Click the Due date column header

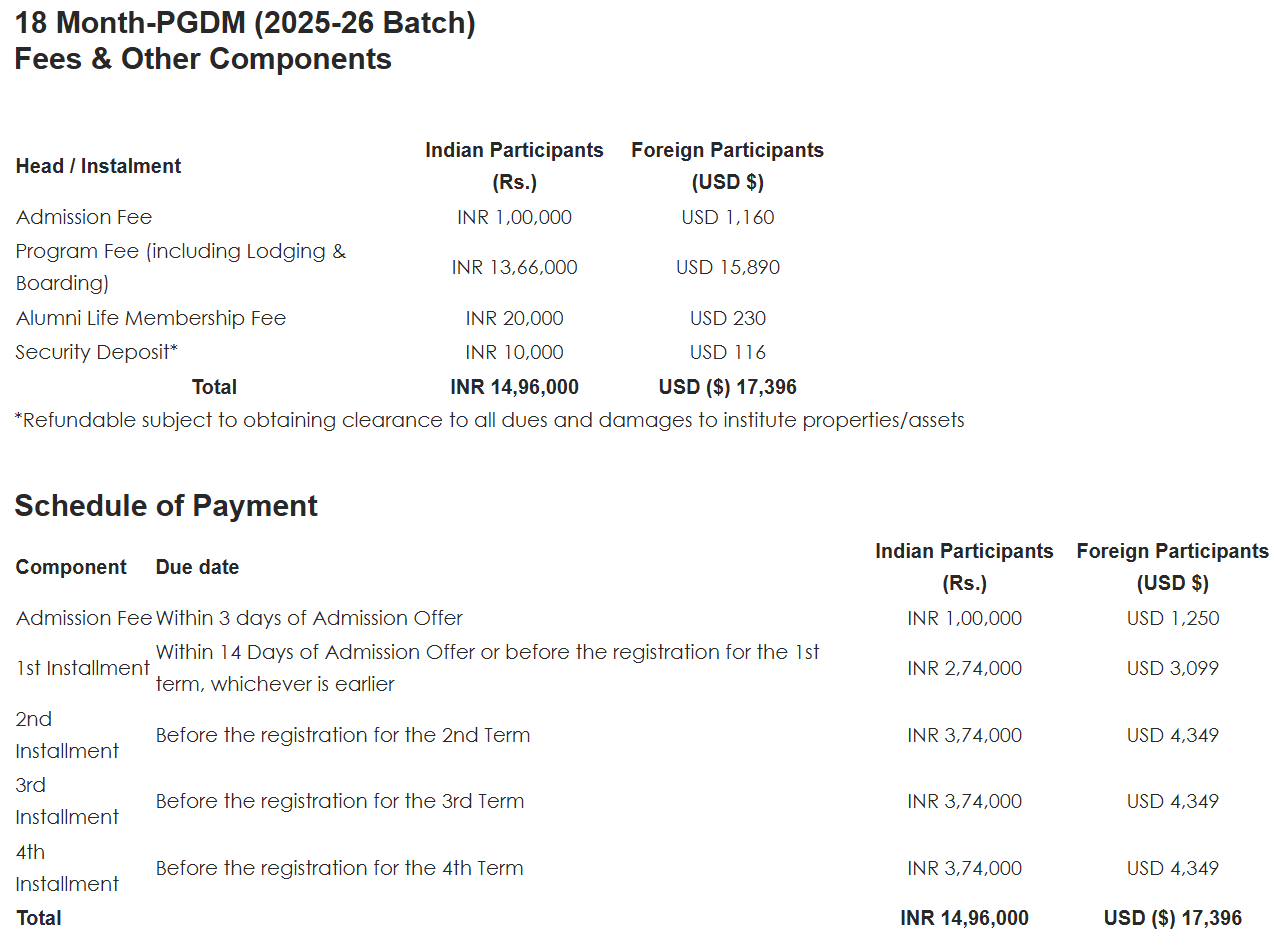[197, 567]
